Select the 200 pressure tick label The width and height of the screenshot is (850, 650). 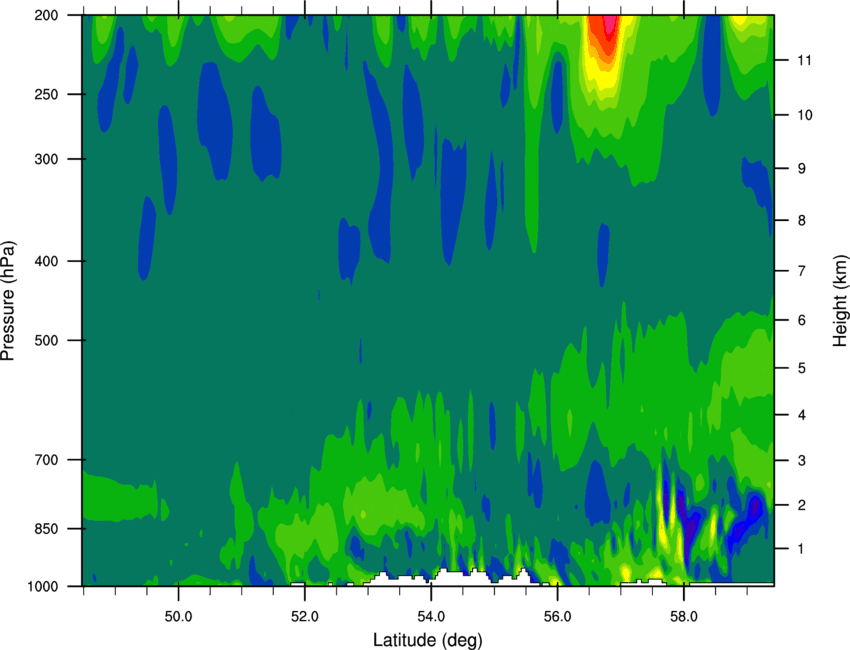46,15
